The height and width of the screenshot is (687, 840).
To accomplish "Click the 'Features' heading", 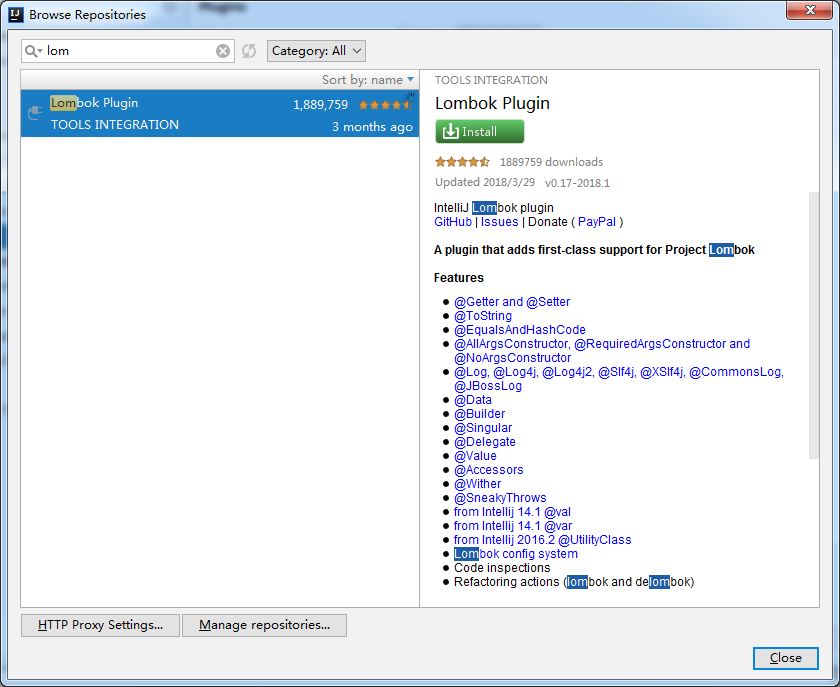I will coord(459,278).
